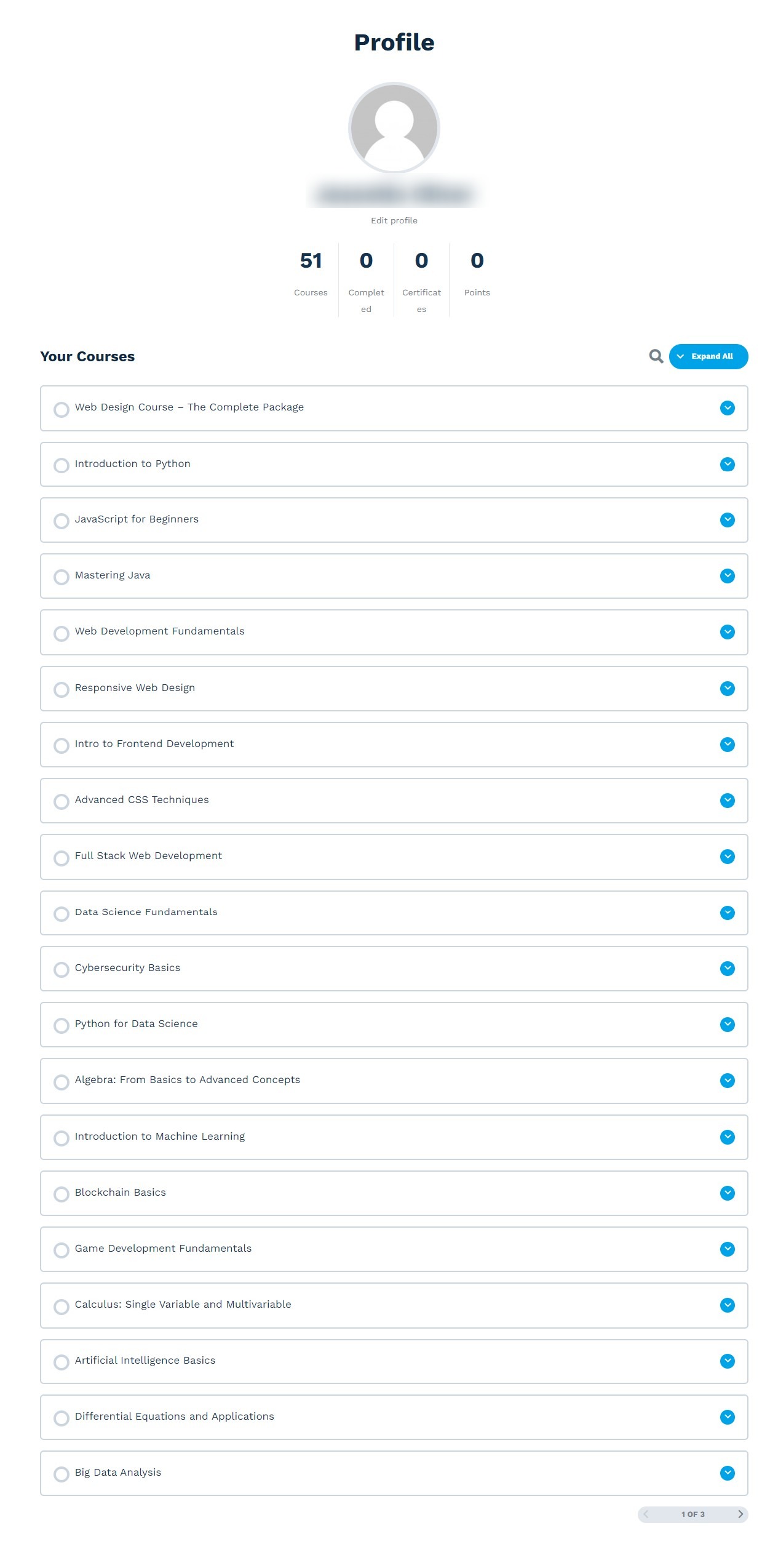The height and width of the screenshot is (1568, 762).
Task: Expand the Data Science Fundamentals course
Action: pos(727,914)
